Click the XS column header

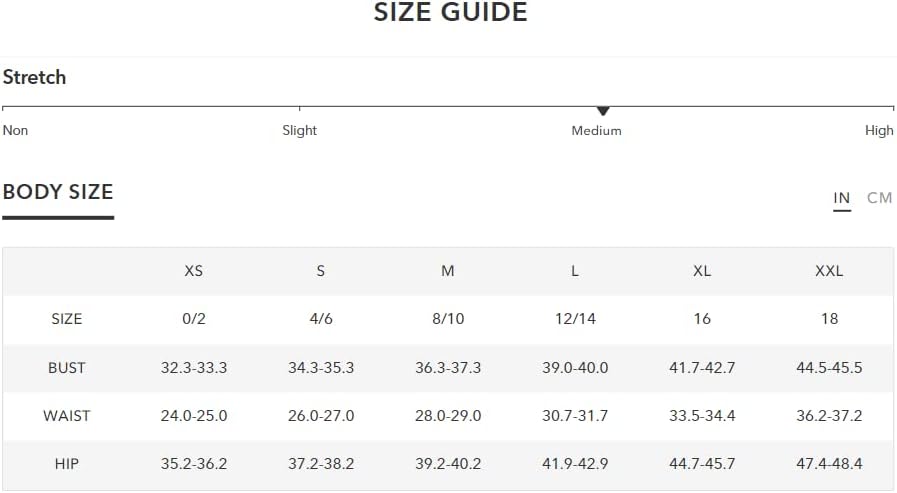pyautogui.click(x=193, y=271)
